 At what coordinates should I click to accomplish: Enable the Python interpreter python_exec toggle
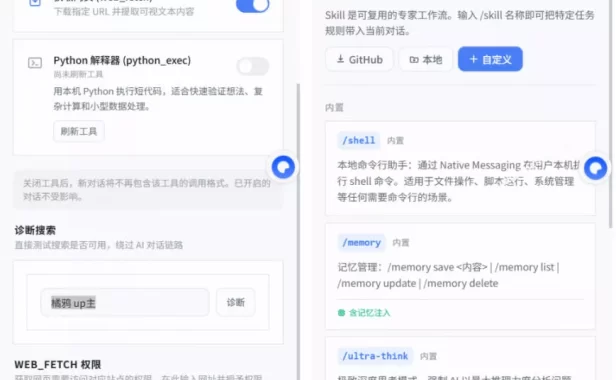253,66
